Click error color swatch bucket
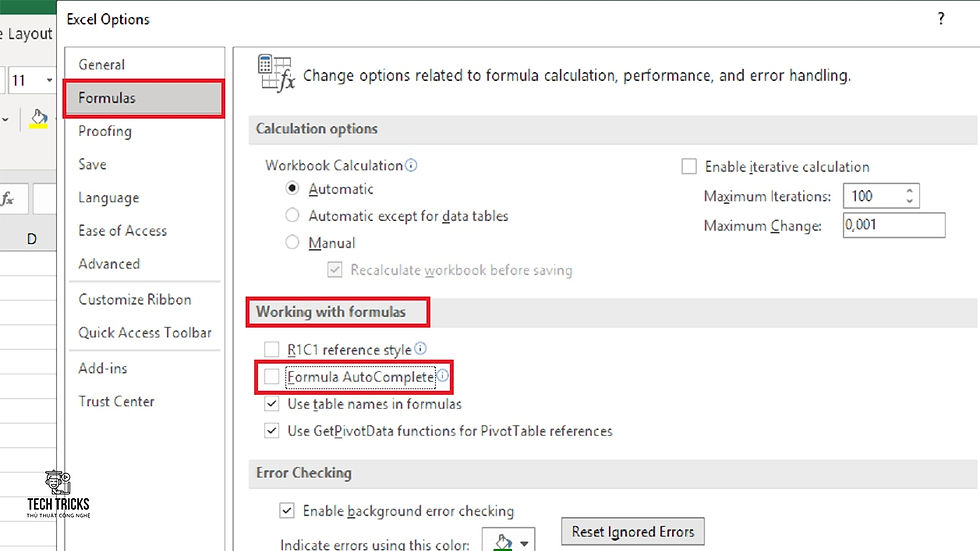 pos(502,542)
